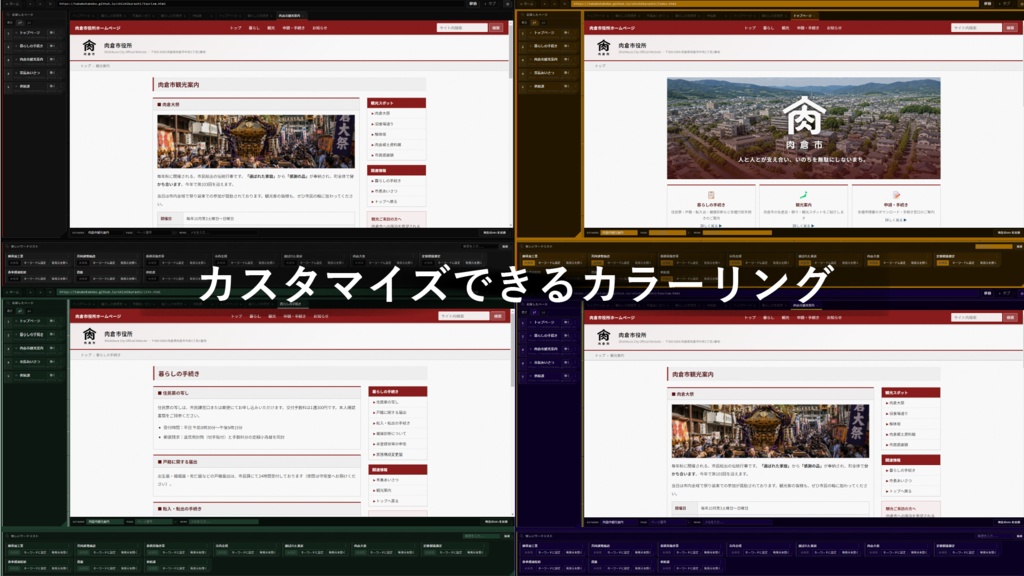The height and width of the screenshot is (576, 1024).
Task: Click the red 検索 button in the purple window
Action: 1010,317
